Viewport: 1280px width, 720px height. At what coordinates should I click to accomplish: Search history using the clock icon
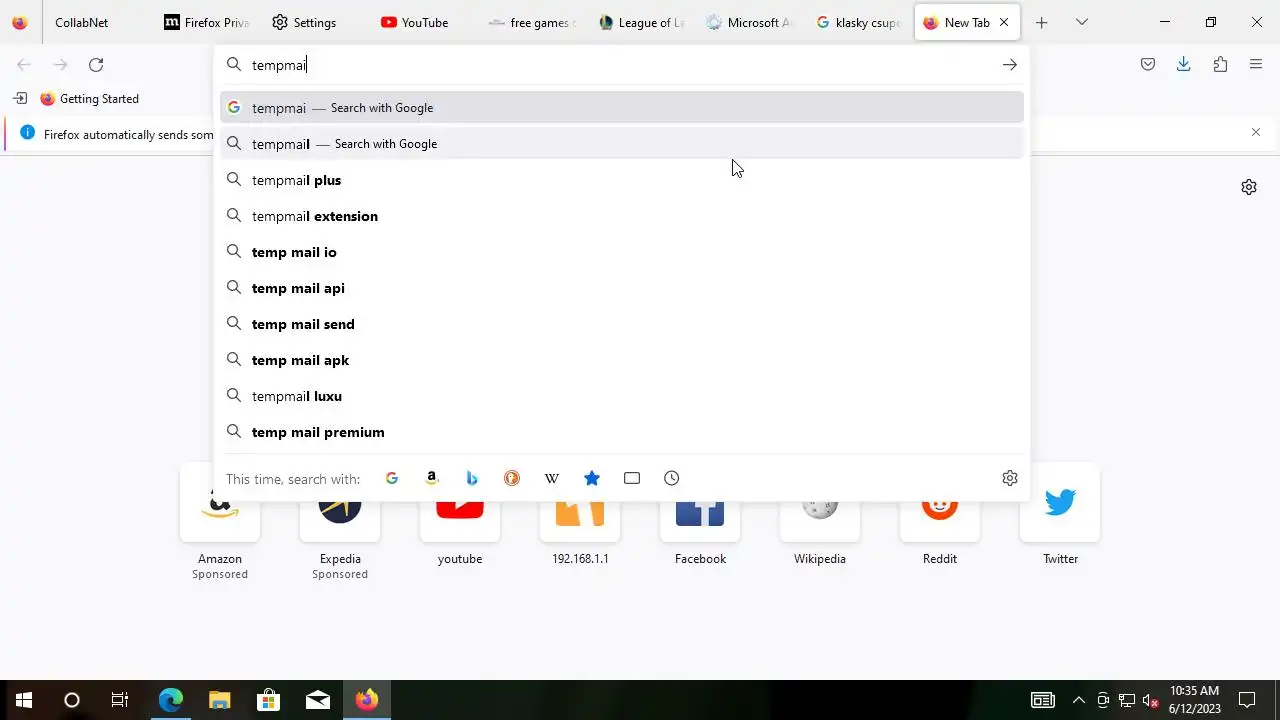(x=672, y=478)
